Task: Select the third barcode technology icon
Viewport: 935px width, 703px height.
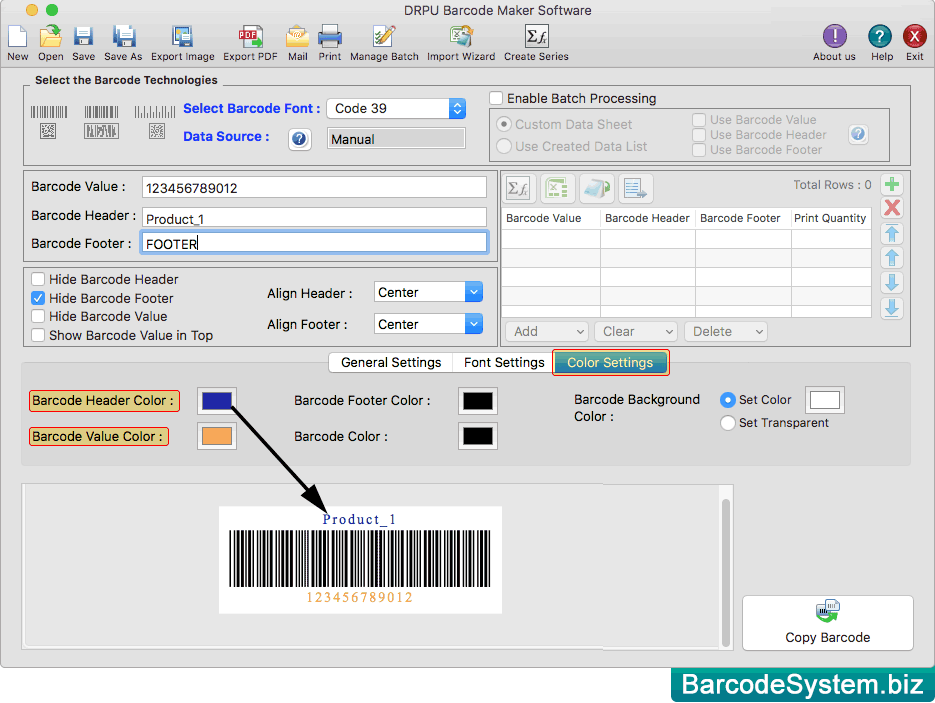Action: point(155,122)
